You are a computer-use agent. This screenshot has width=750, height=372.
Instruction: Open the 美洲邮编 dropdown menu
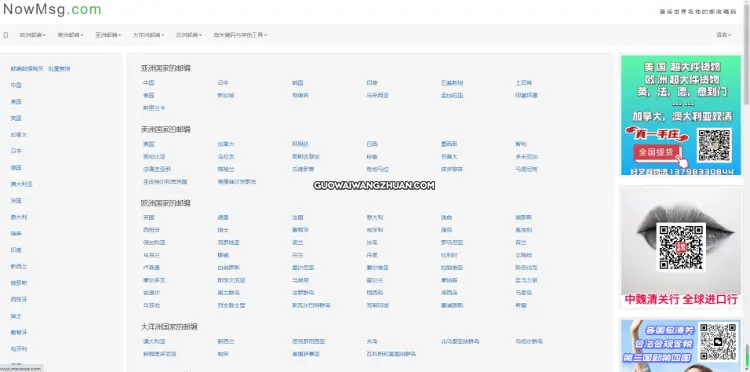[x=70, y=35]
